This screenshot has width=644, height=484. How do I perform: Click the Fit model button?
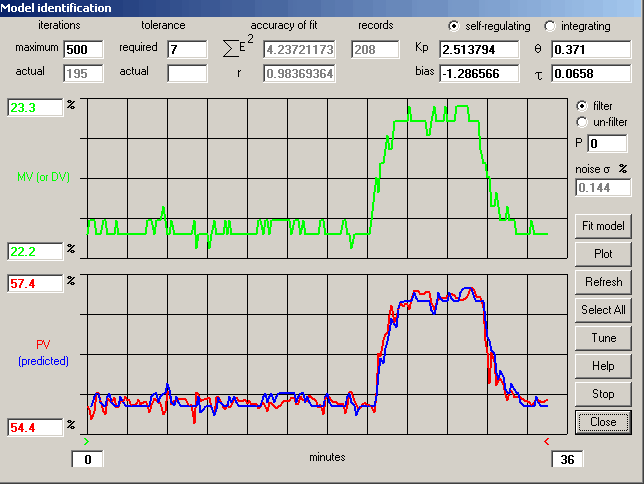click(603, 226)
